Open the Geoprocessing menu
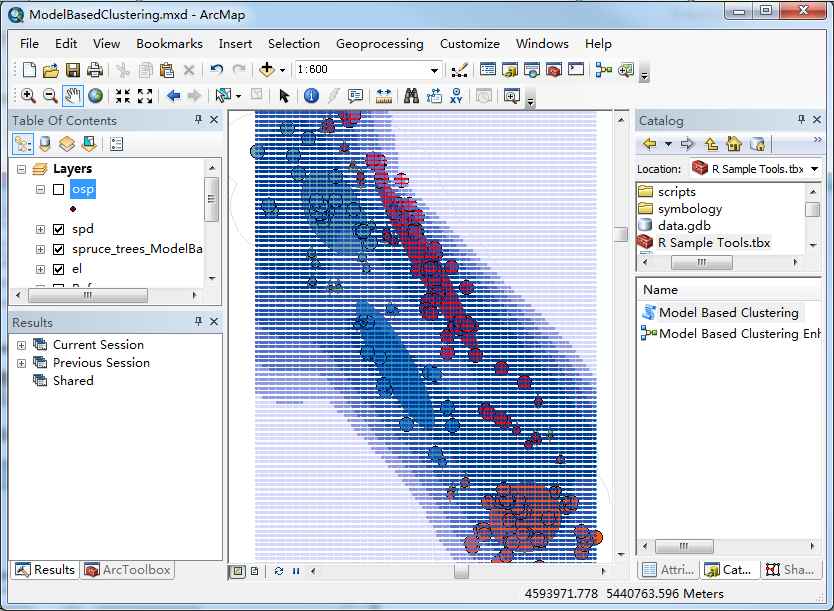This screenshot has width=834, height=611. 379,44
